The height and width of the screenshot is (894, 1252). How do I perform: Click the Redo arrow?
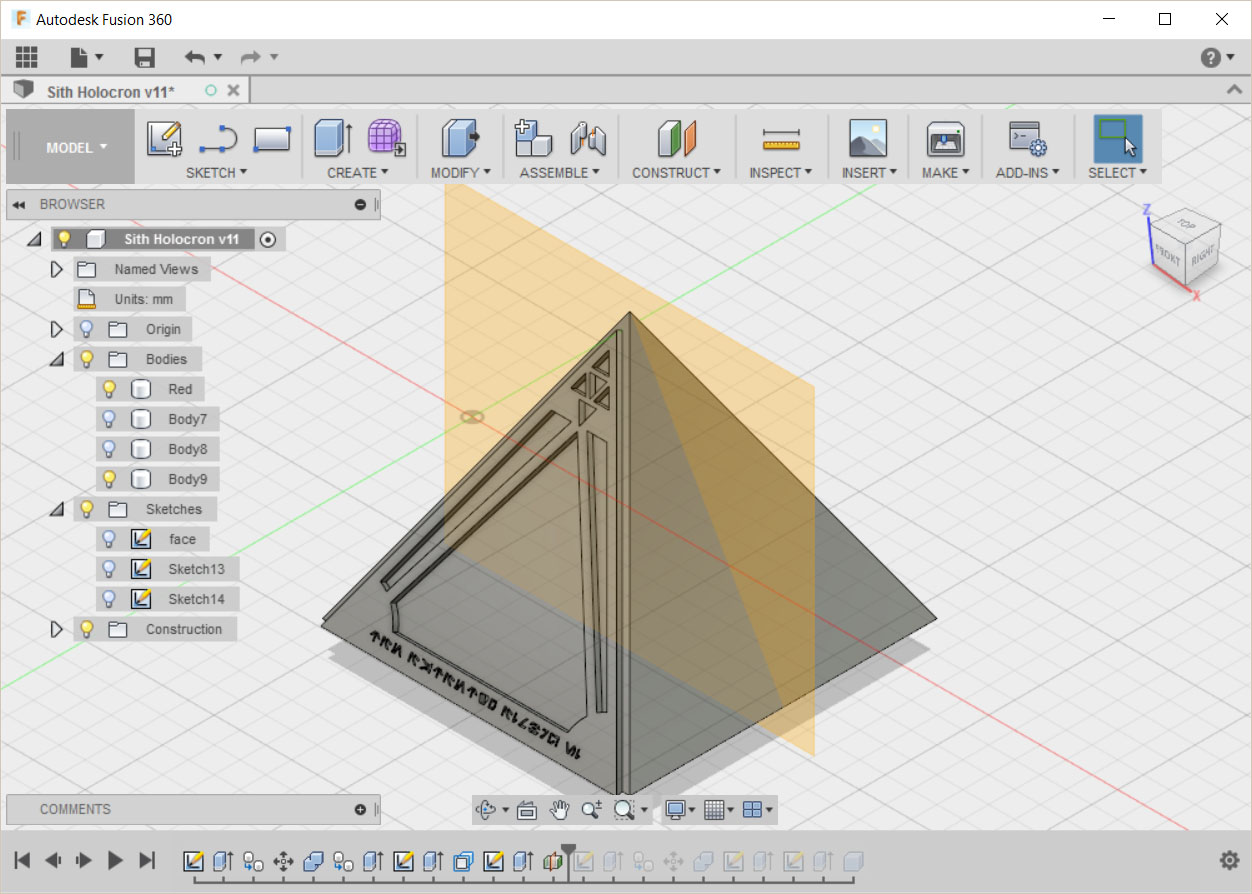tap(251, 57)
